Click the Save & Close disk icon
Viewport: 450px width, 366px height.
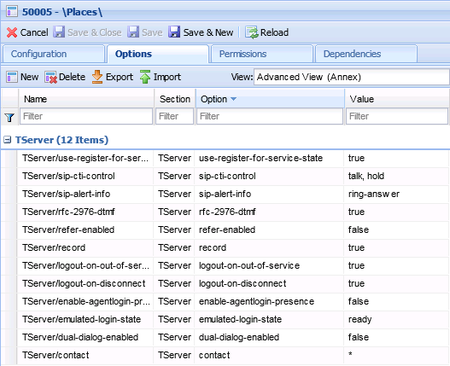coord(59,32)
